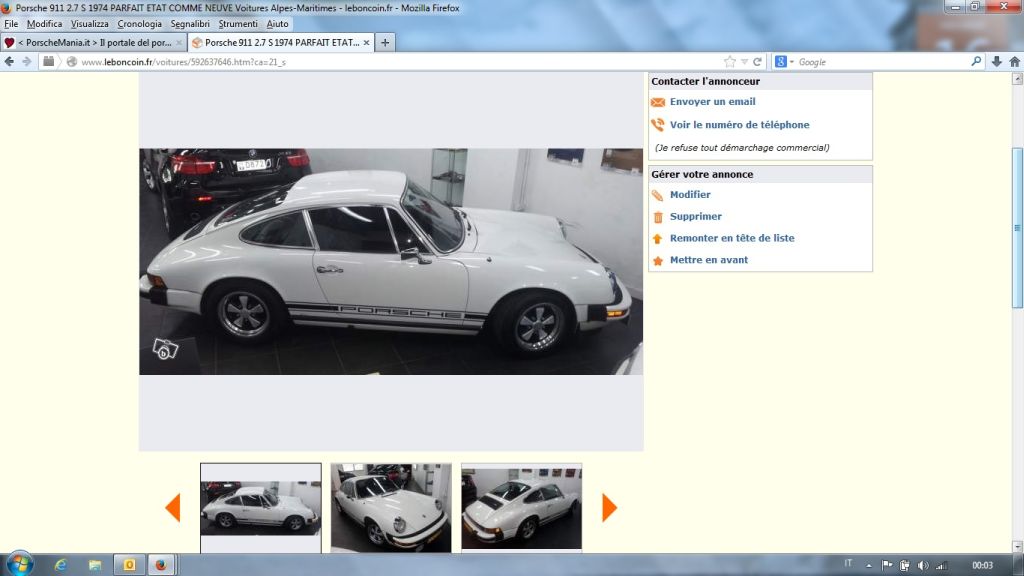Close the Porsche 911 2.7 S 1974 tab
This screenshot has height=576, width=1024.
click(366, 42)
